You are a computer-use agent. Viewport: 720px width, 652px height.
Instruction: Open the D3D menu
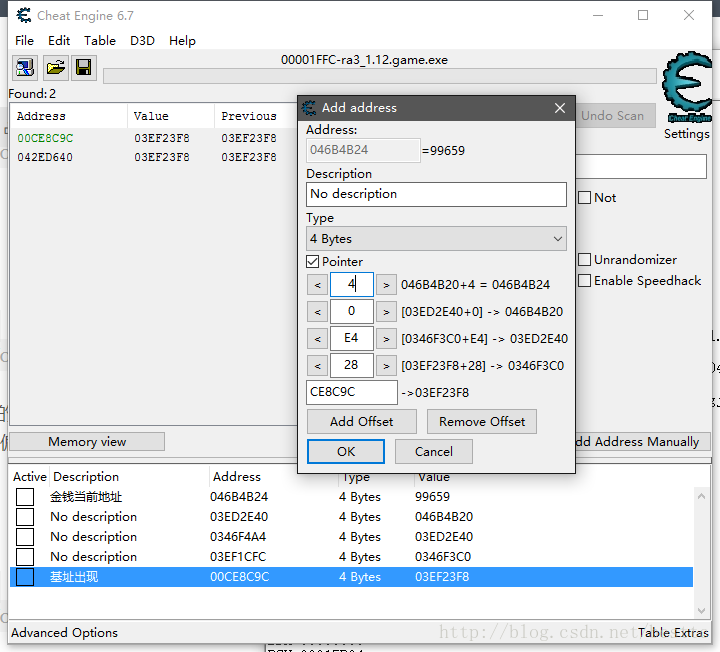pyautogui.click(x=142, y=40)
